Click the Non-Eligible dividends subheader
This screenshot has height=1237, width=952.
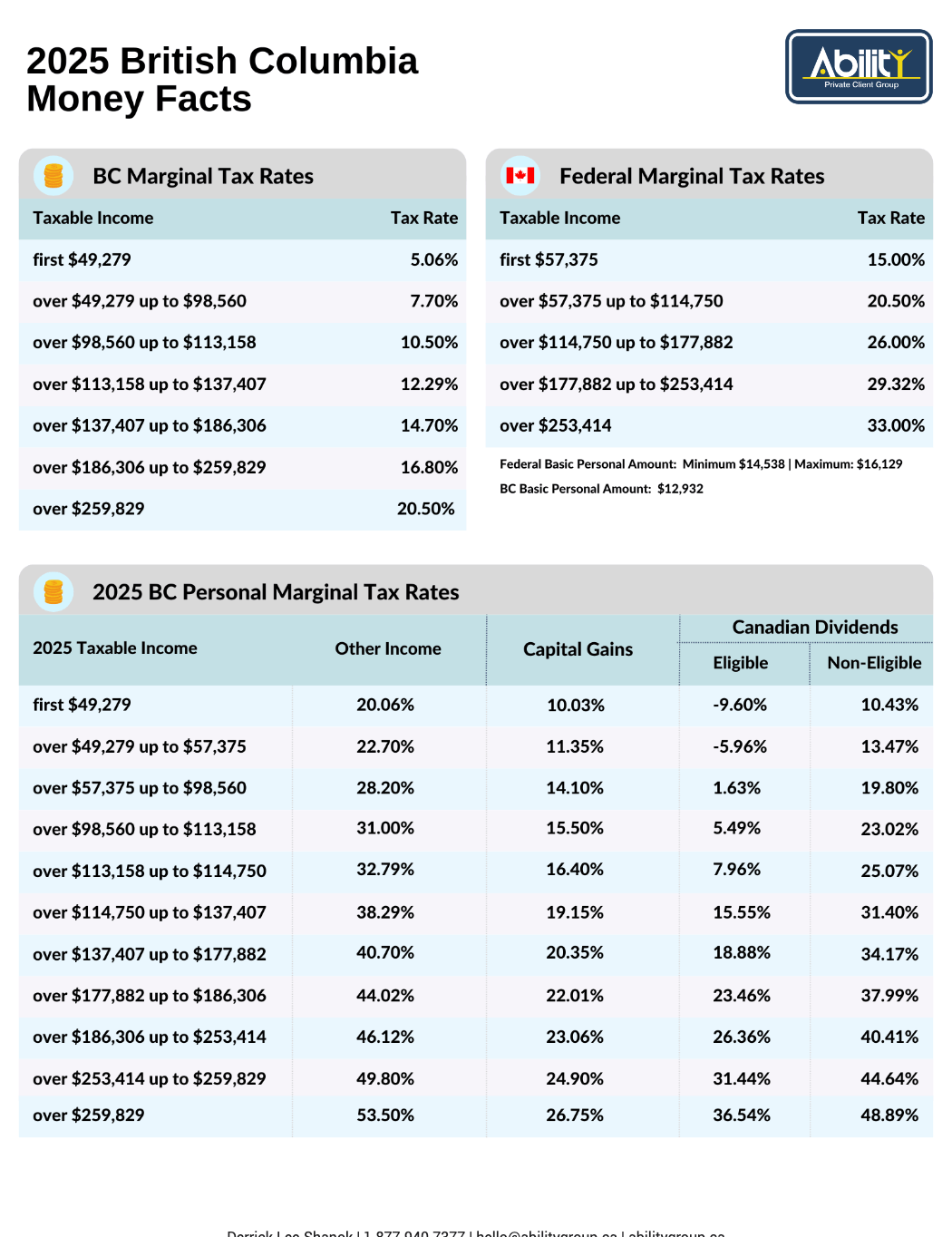point(874,663)
